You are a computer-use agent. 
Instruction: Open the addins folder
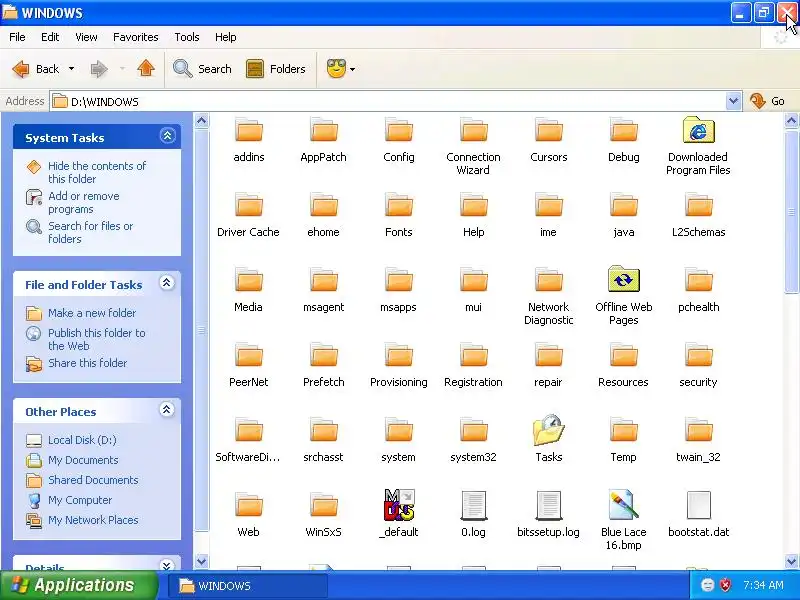pos(248,140)
